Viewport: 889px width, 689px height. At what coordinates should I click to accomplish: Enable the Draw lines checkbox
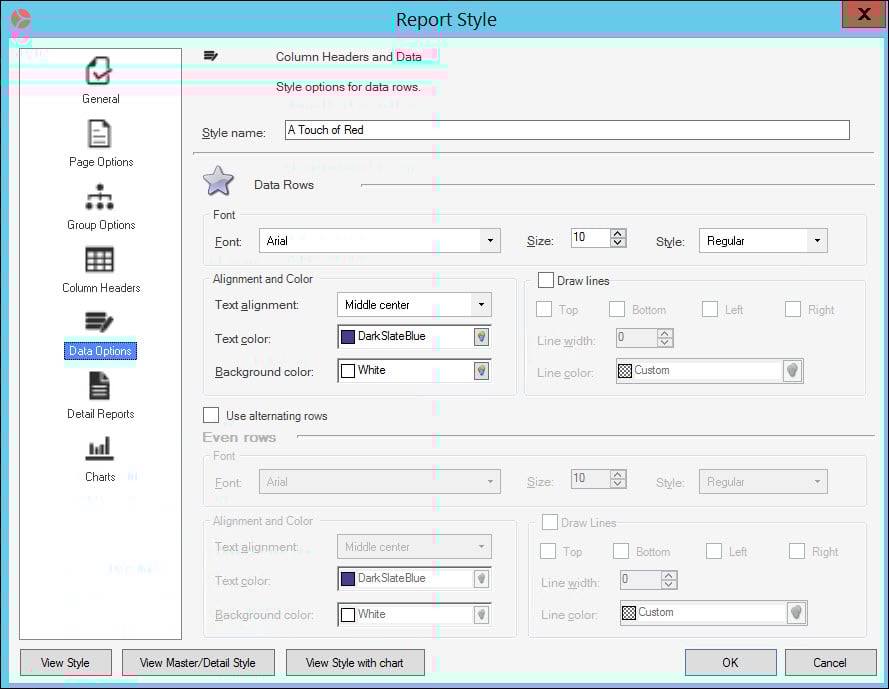(546, 280)
